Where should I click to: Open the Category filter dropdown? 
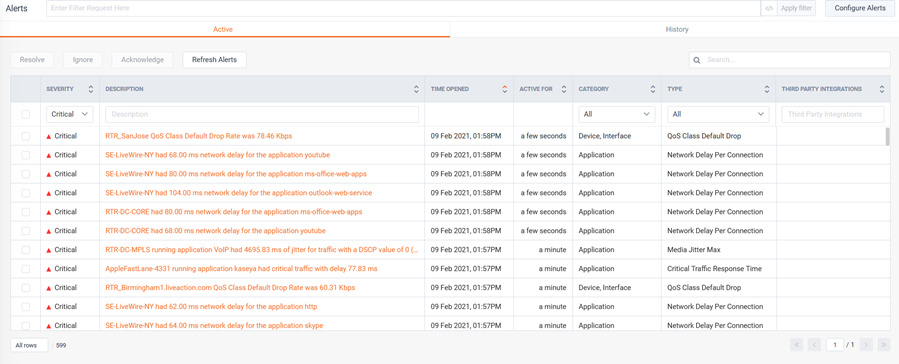(x=617, y=114)
